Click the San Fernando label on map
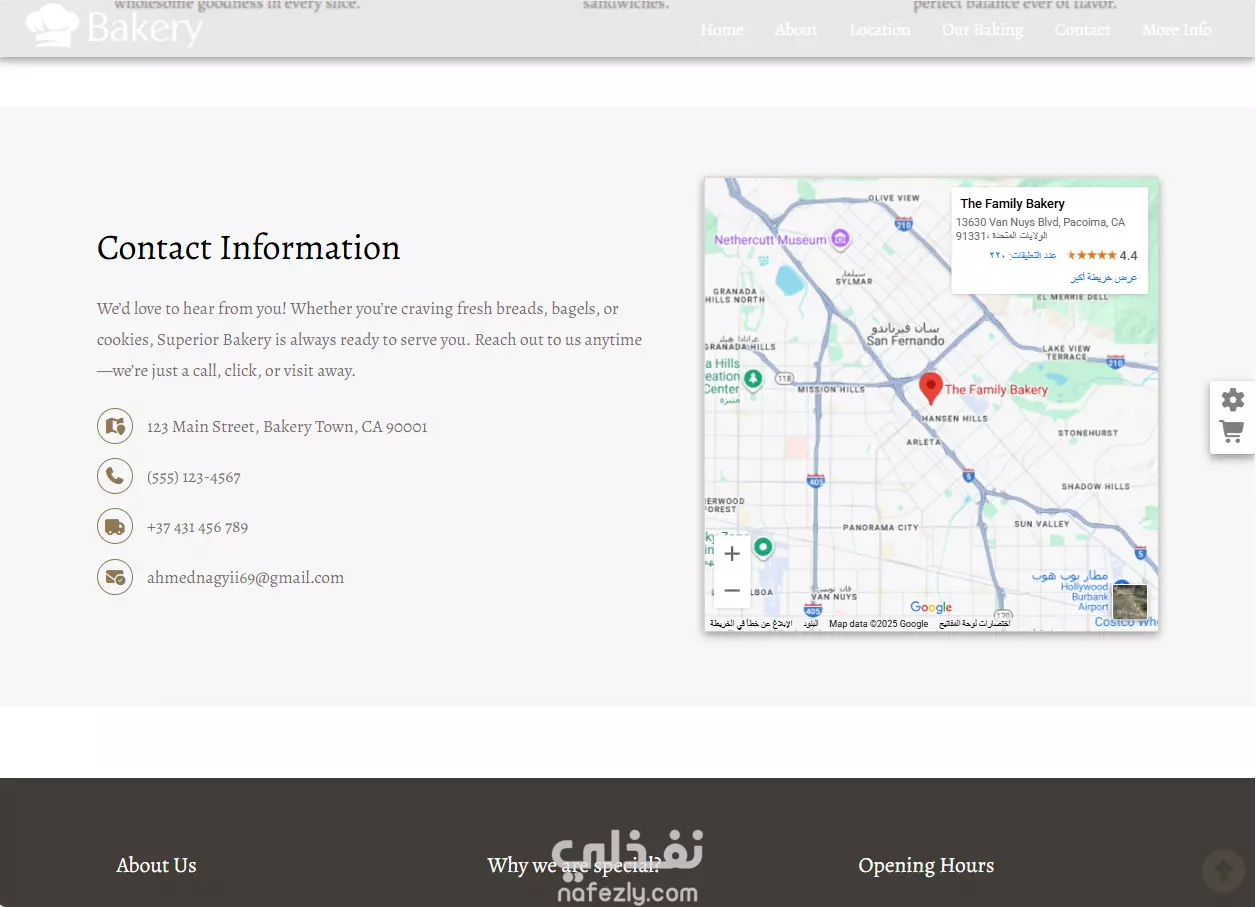The image size is (1256, 907). [x=905, y=334]
